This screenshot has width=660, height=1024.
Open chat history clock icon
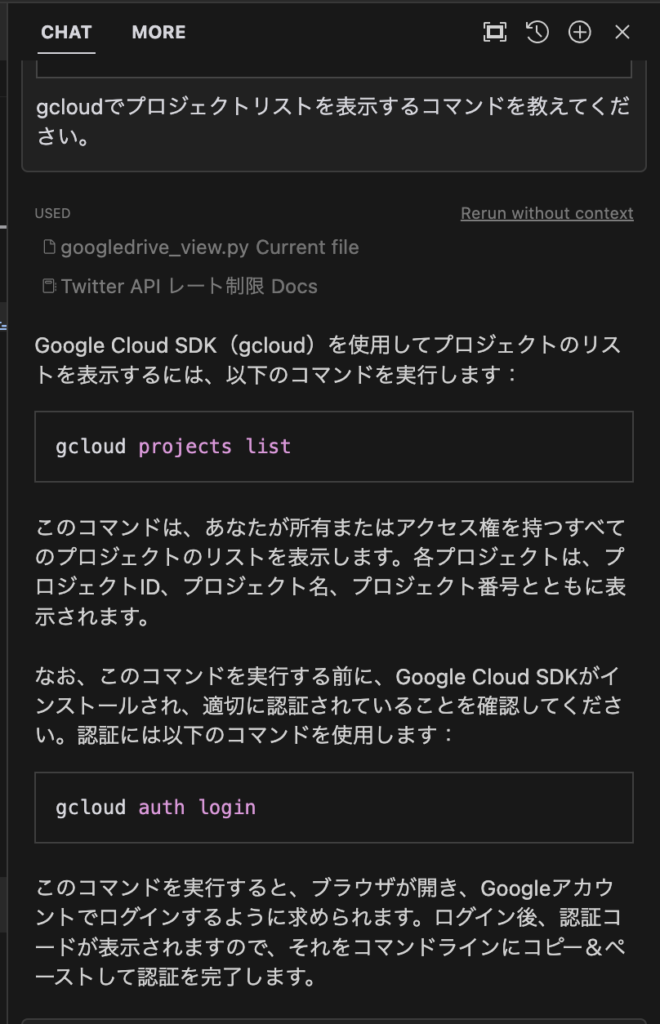[537, 32]
